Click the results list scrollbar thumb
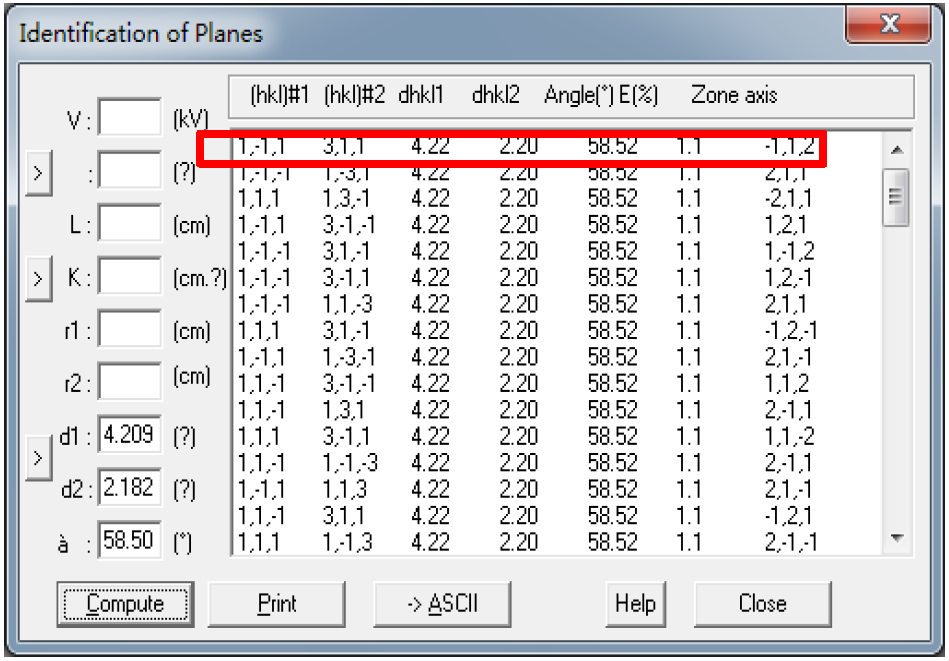Image resolution: width=949 pixels, height=661 pixels. coord(896,197)
